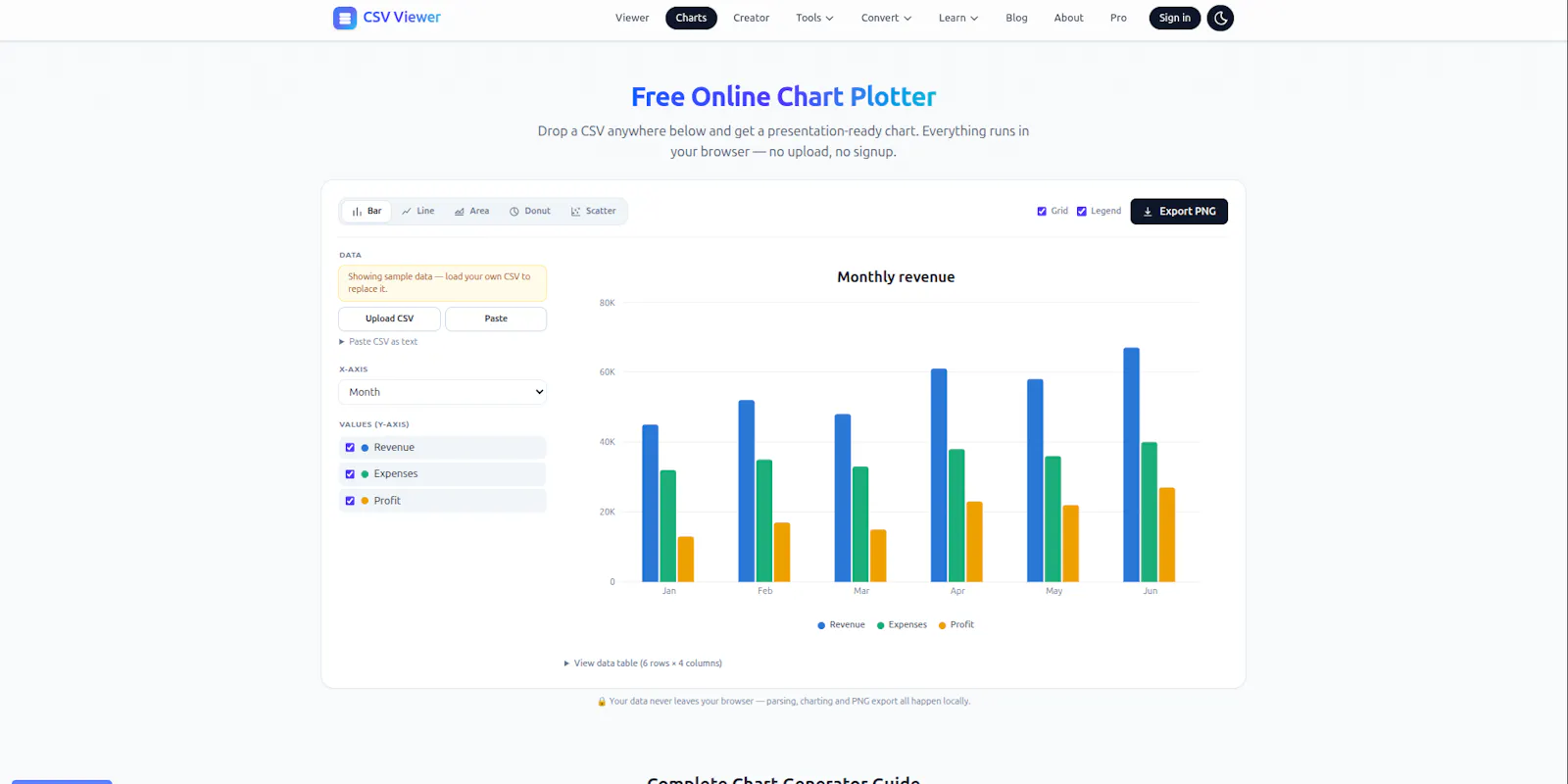
Task: Disable the Legend checkbox
Action: [1082, 212]
